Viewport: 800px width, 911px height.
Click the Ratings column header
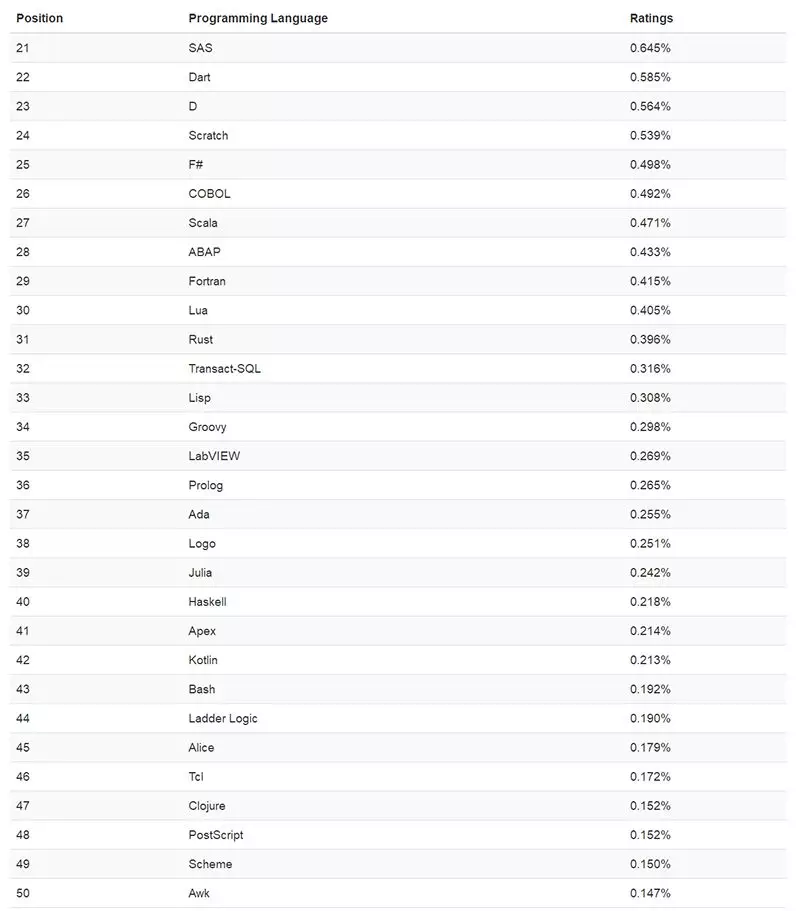[x=651, y=18]
